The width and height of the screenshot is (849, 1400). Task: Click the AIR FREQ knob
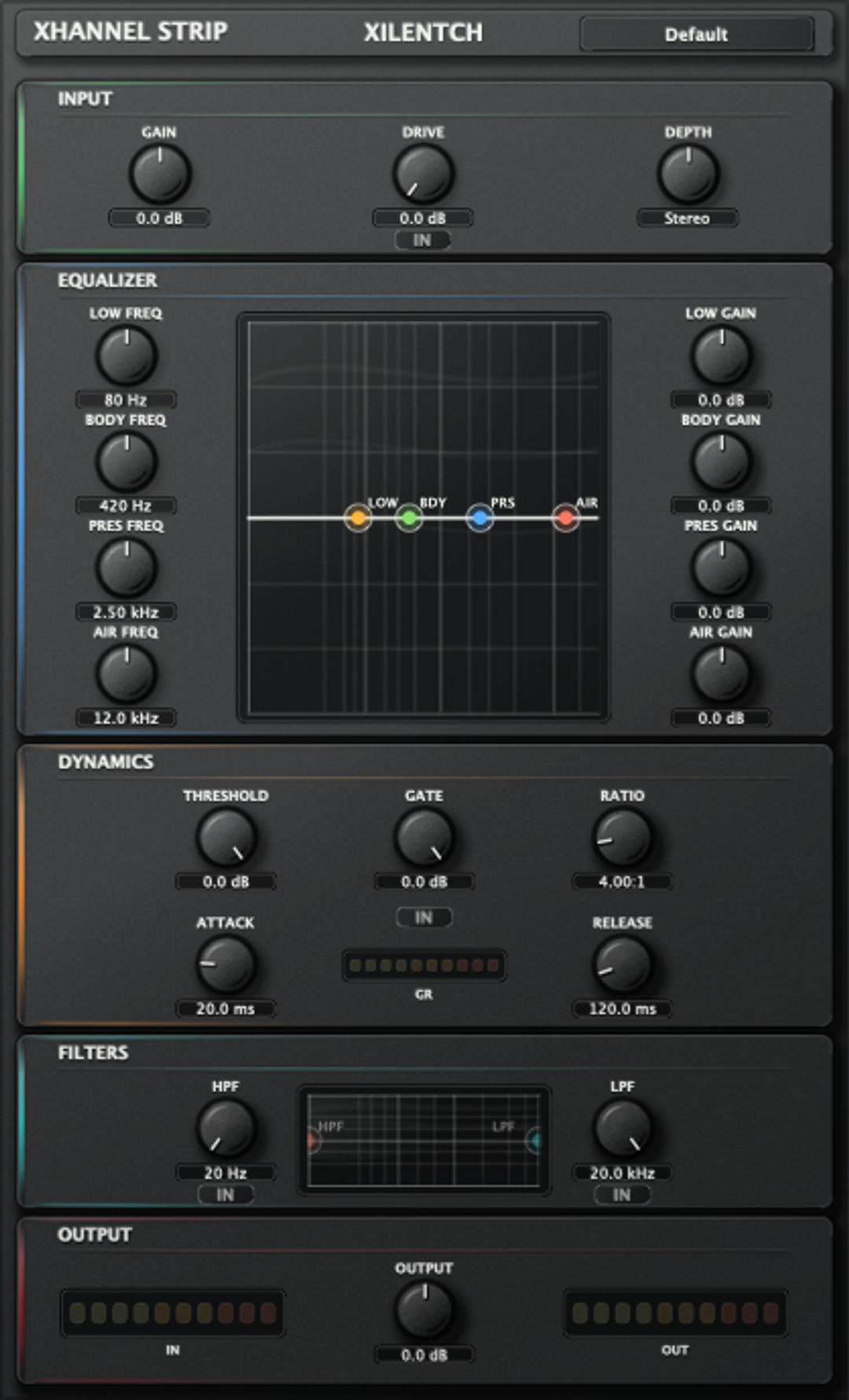[126, 674]
